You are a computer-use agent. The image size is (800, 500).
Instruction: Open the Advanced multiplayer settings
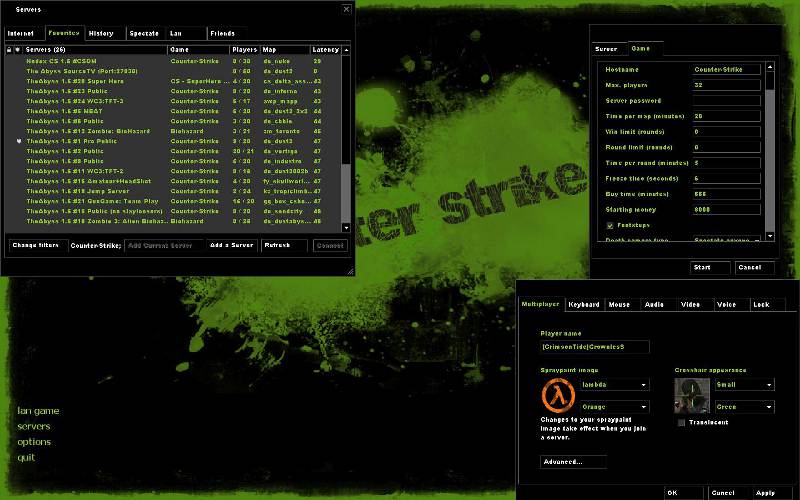pos(573,462)
